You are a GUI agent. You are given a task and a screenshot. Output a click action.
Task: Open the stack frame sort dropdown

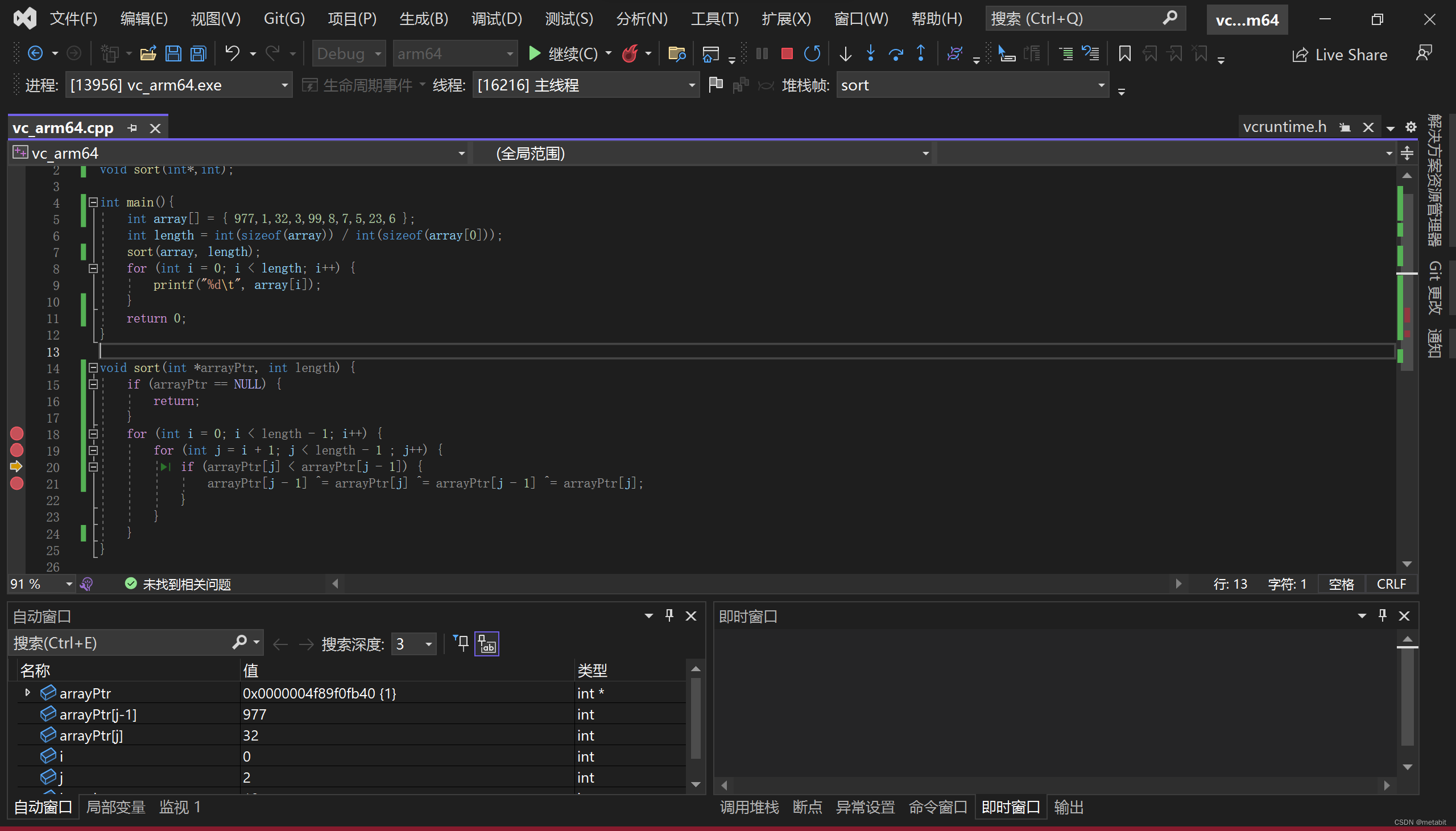(x=1101, y=85)
